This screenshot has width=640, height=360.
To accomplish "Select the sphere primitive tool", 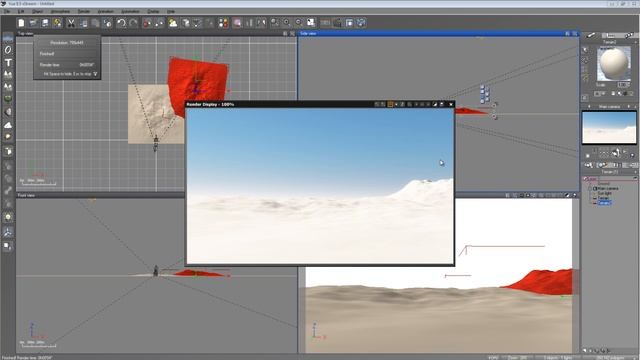I will tap(8, 50).
